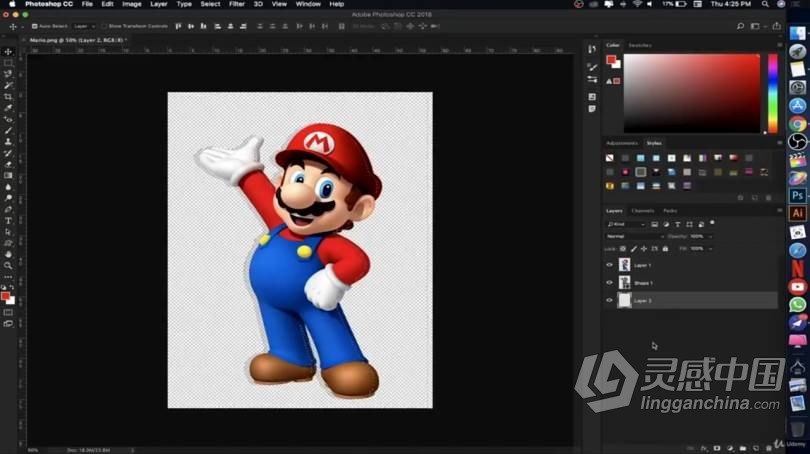The height and width of the screenshot is (454, 810).
Task: Hide Layer 2 with its eye icon
Action: click(x=609, y=300)
